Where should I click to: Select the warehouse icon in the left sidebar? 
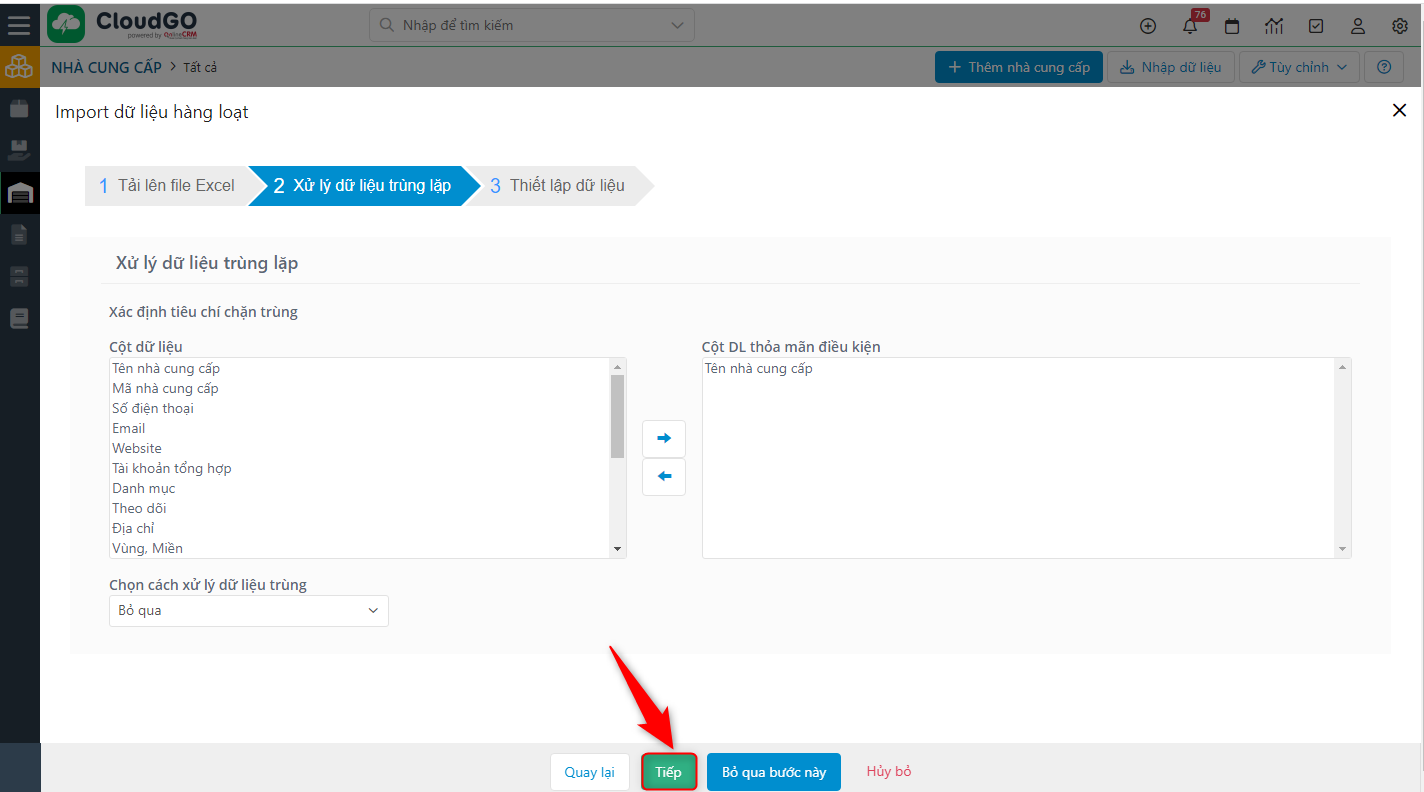tap(20, 193)
